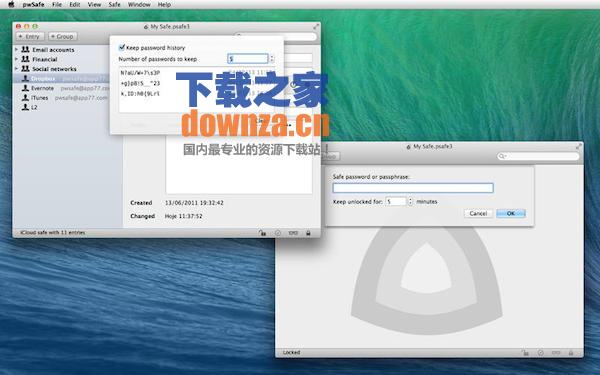Click the Keep unlocked for stepper arrows
600x375 pixels.
(410, 201)
